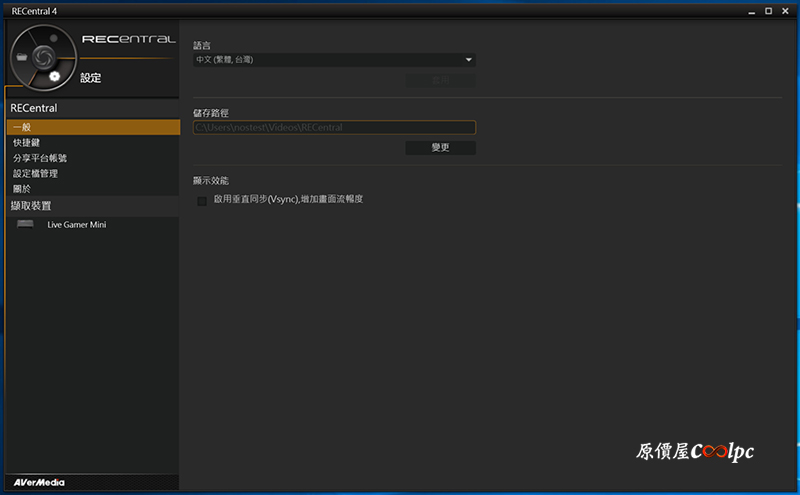Click the 變更 change path button
This screenshot has width=800, height=495.
(x=440, y=147)
